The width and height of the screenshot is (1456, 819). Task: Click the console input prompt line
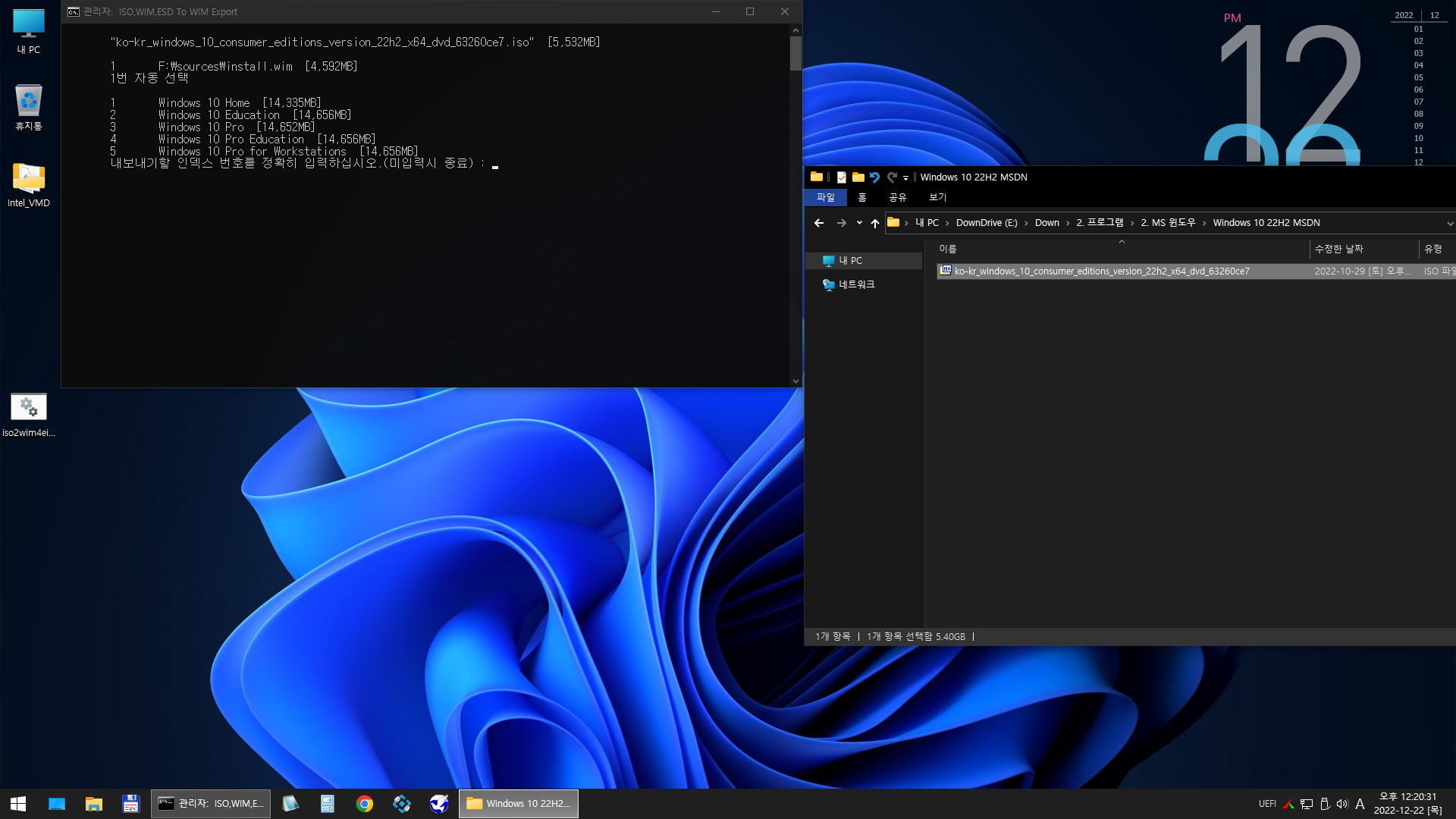tap(304, 164)
